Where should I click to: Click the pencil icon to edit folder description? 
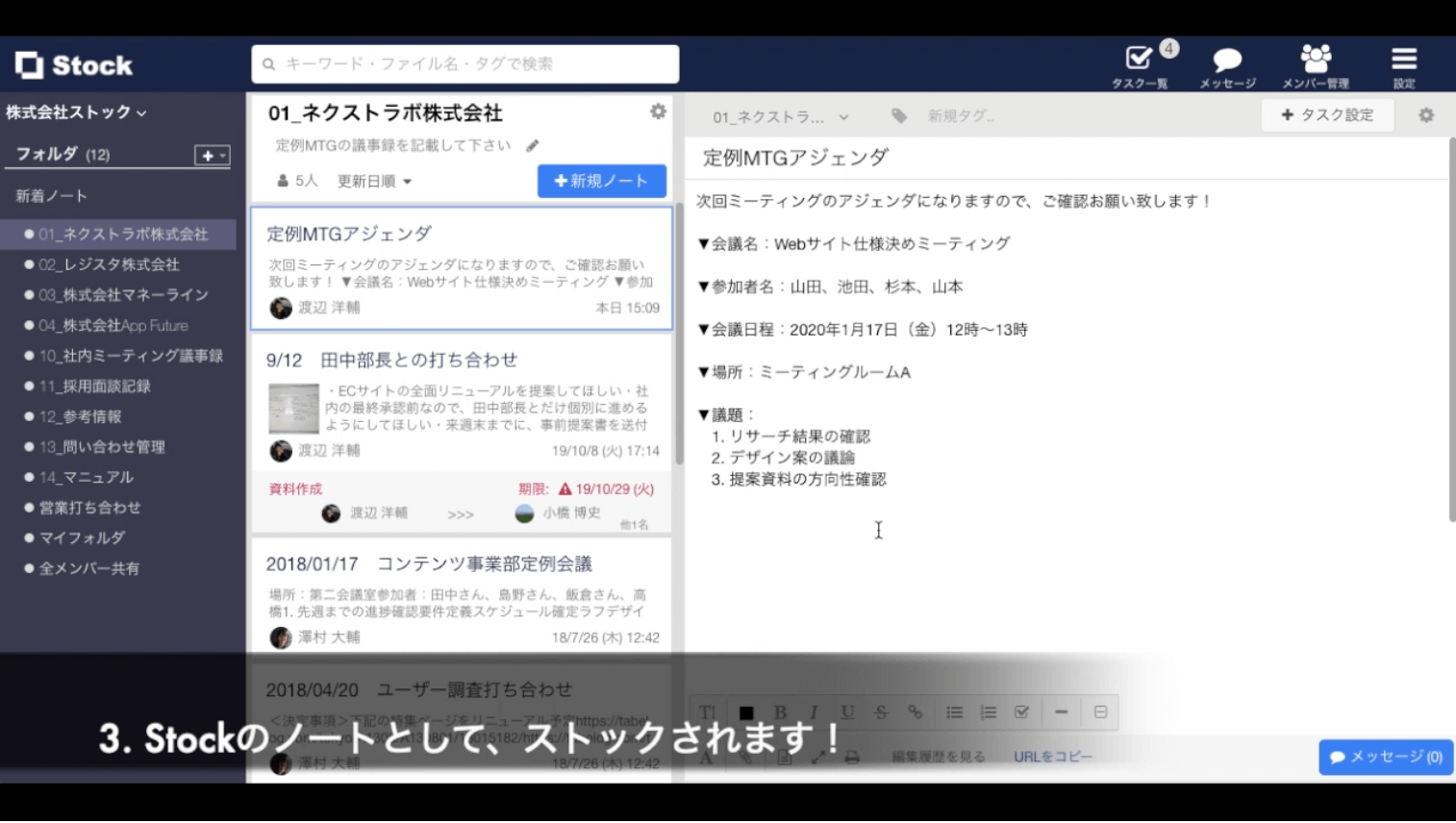tap(533, 146)
